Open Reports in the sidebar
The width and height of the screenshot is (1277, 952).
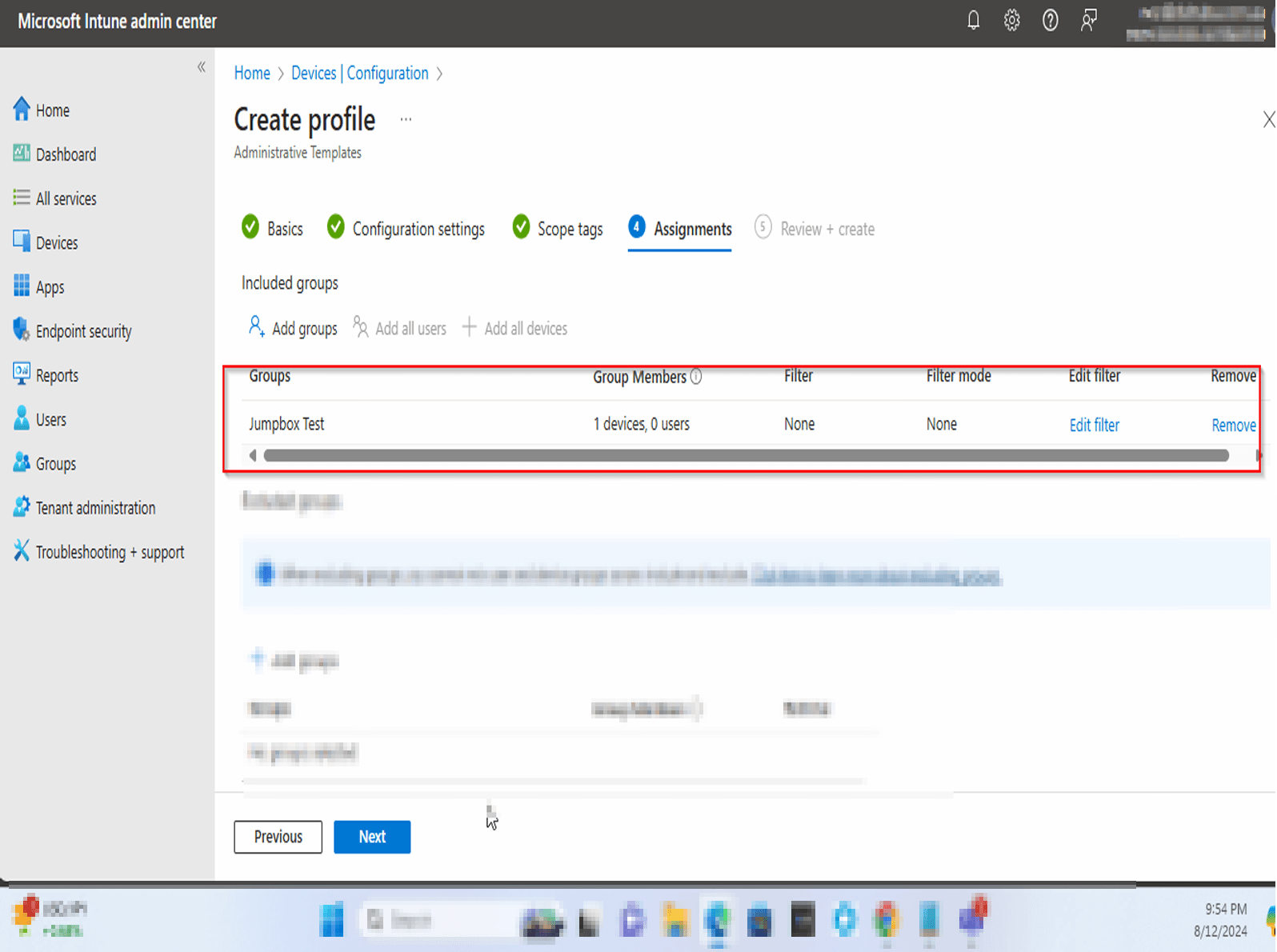pos(46,375)
